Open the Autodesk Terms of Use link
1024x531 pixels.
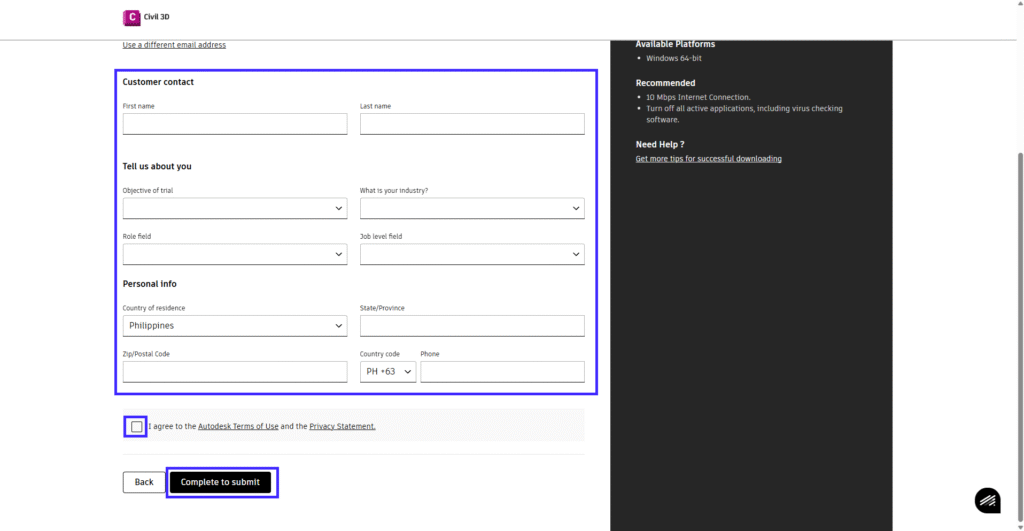coord(238,427)
